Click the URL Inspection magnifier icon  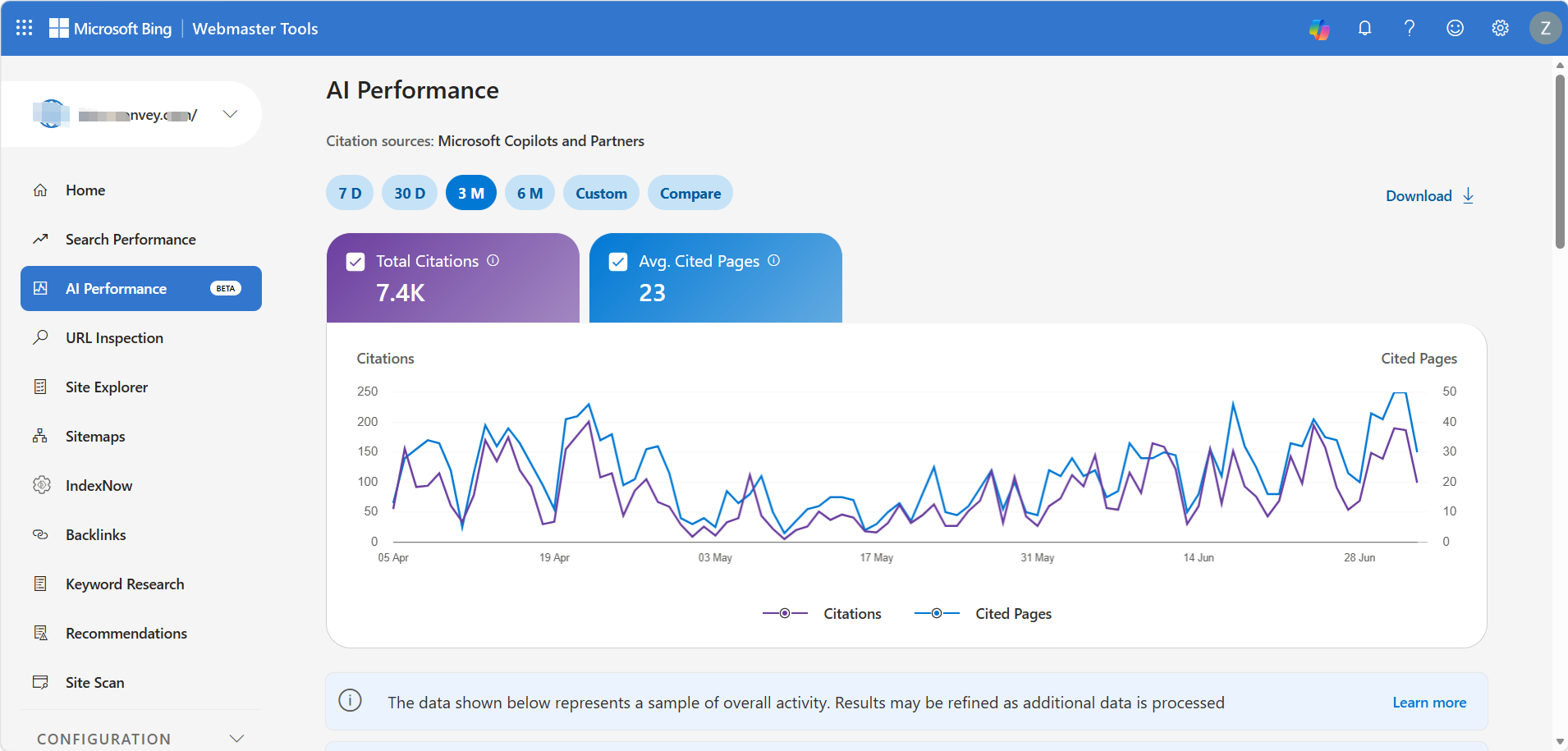point(40,337)
